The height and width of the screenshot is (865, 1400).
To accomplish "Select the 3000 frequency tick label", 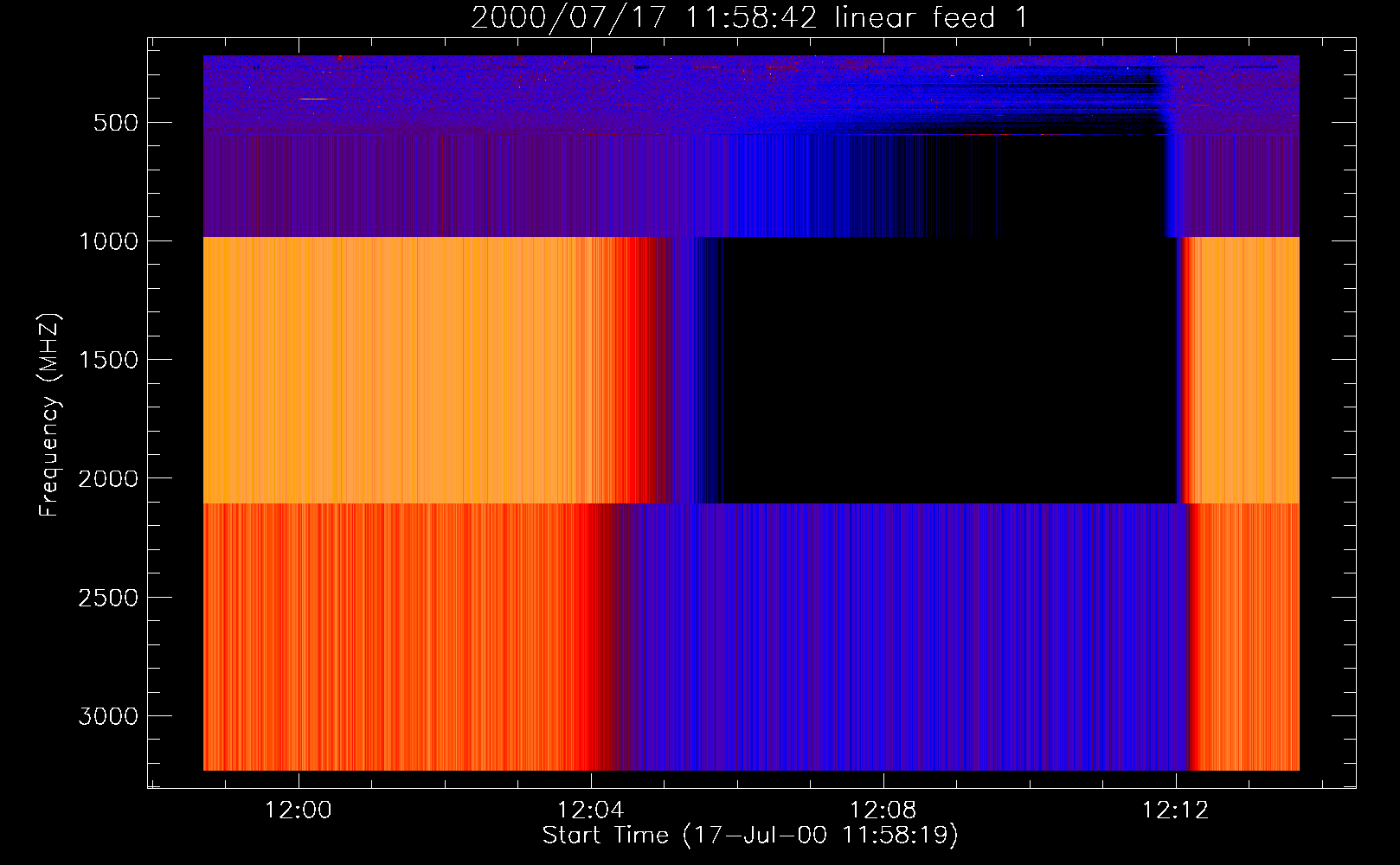I will [x=108, y=716].
